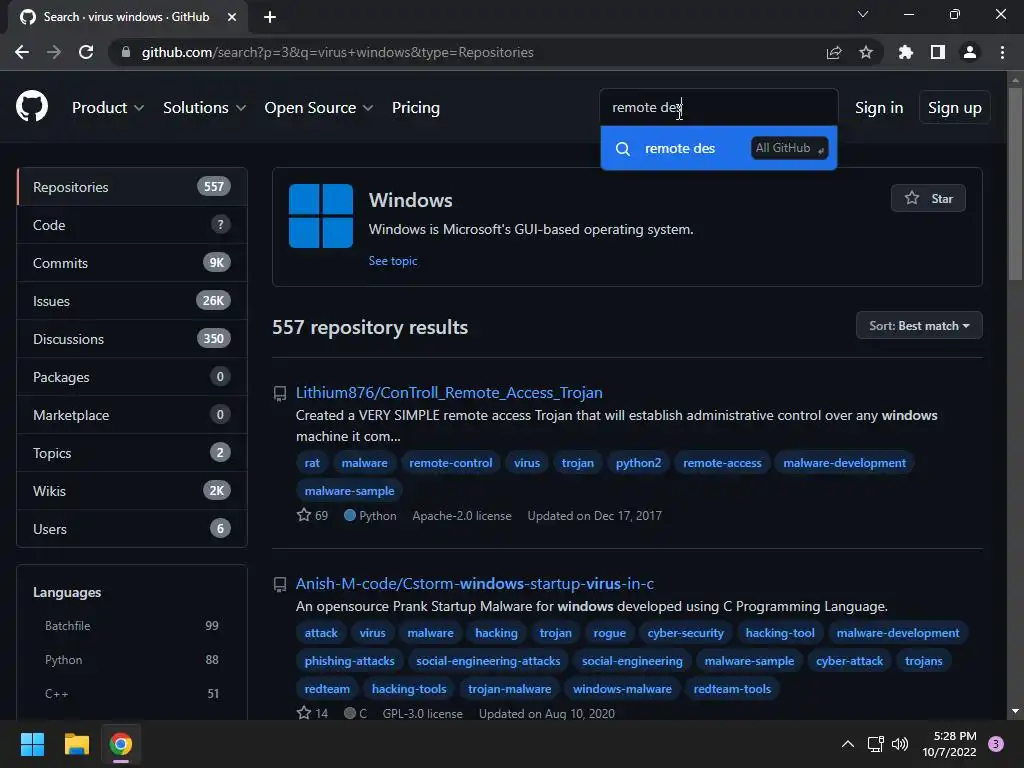The height and width of the screenshot is (768, 1024).
Task: Select the Wikis filter in sidebar
Action: tap(132, 490)
